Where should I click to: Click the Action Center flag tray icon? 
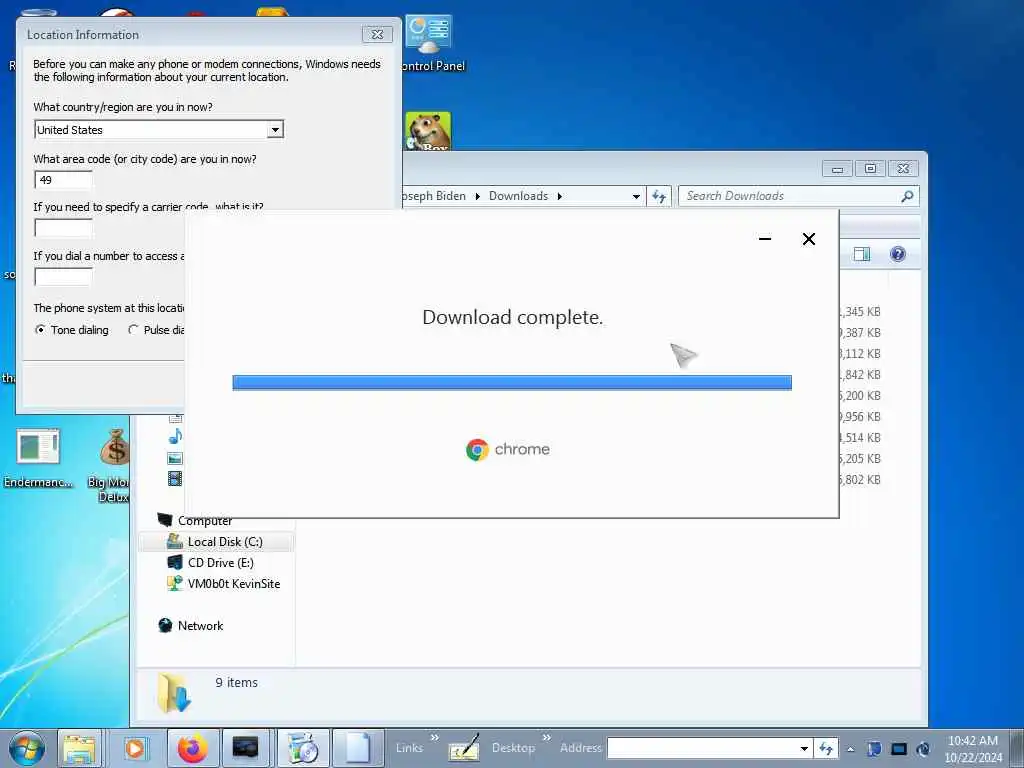click(x=874, y=749)
